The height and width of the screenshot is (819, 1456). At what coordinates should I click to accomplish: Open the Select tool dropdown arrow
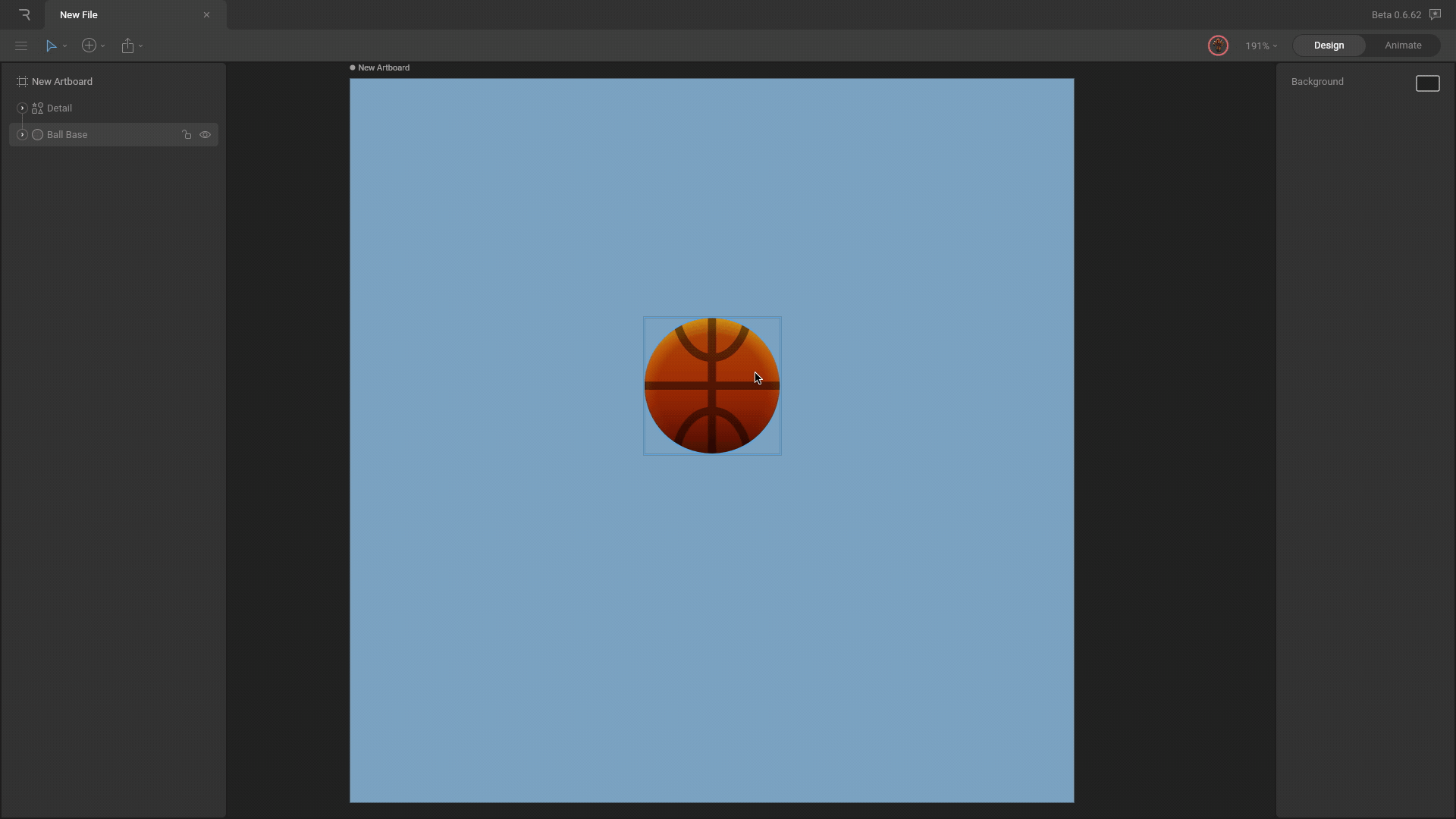point(65,46)
